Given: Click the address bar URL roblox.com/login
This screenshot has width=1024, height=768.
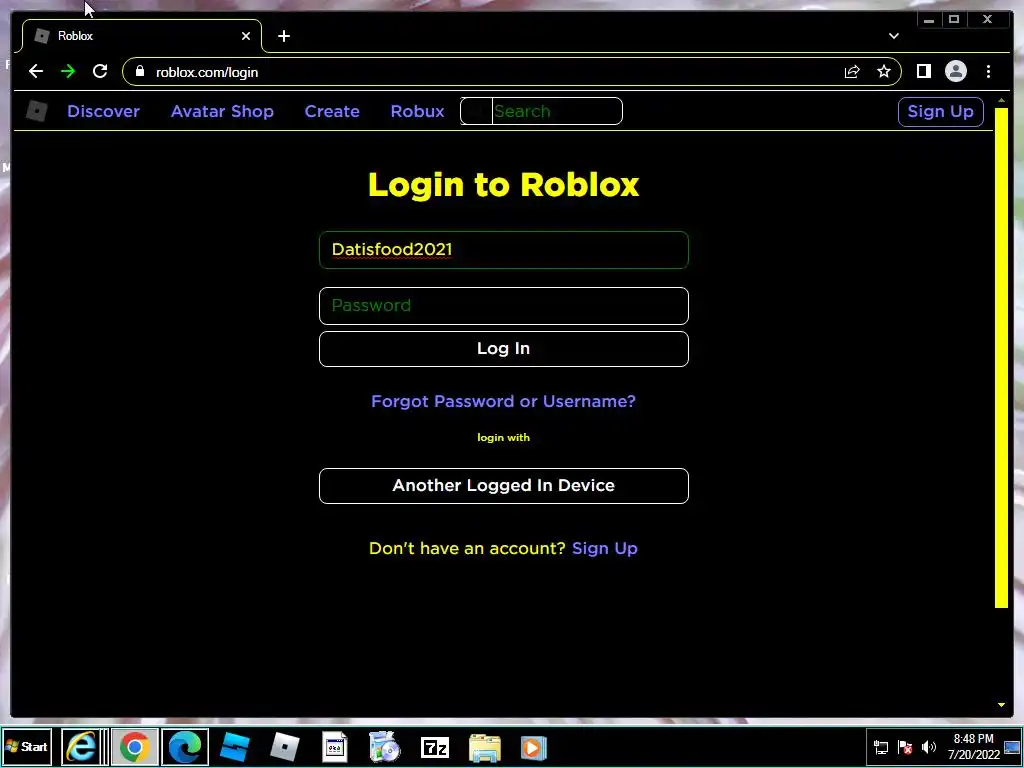Looking at the screenshot, I should [x=207, y=72].
